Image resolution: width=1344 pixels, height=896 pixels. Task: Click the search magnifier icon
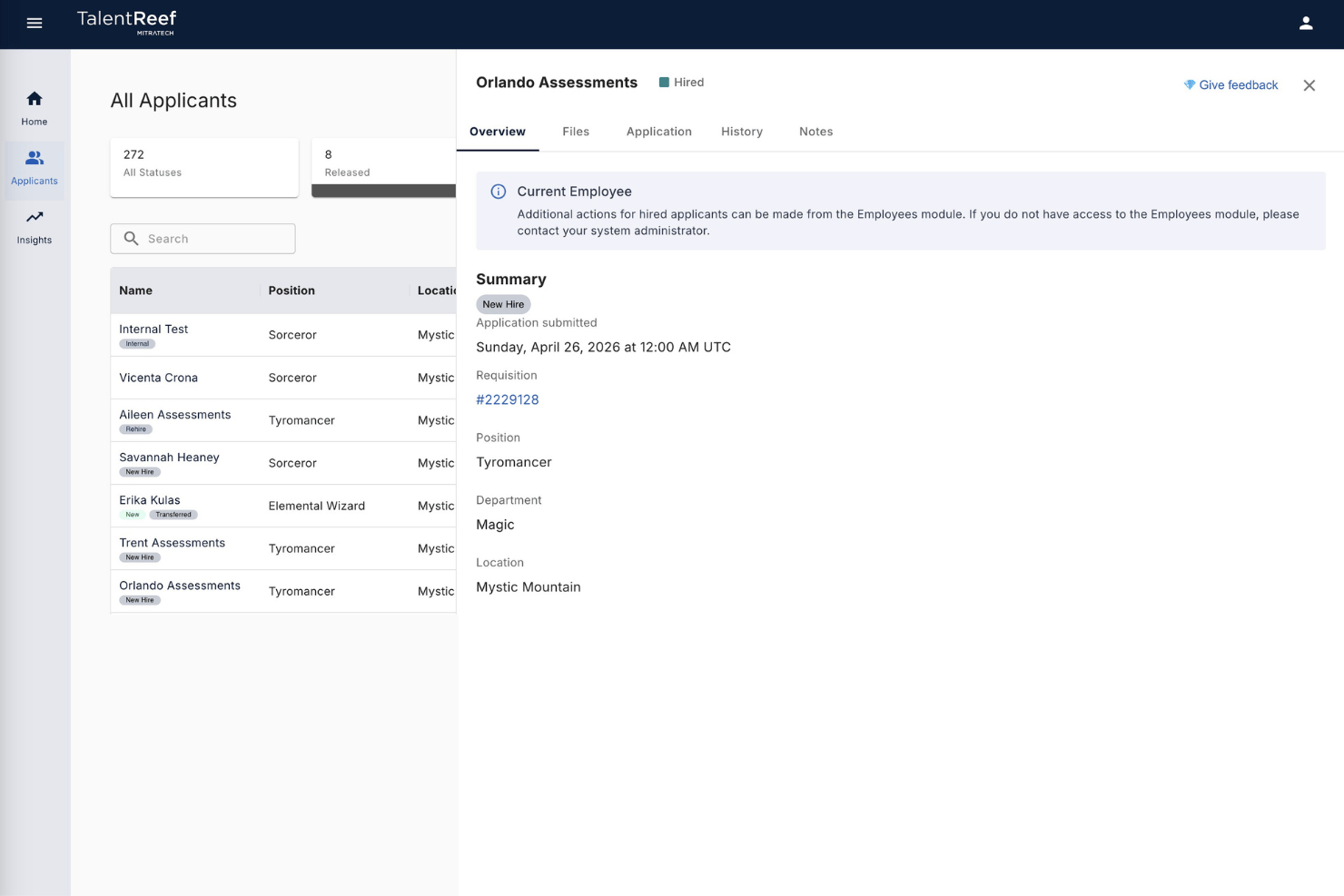click(132, 239)
